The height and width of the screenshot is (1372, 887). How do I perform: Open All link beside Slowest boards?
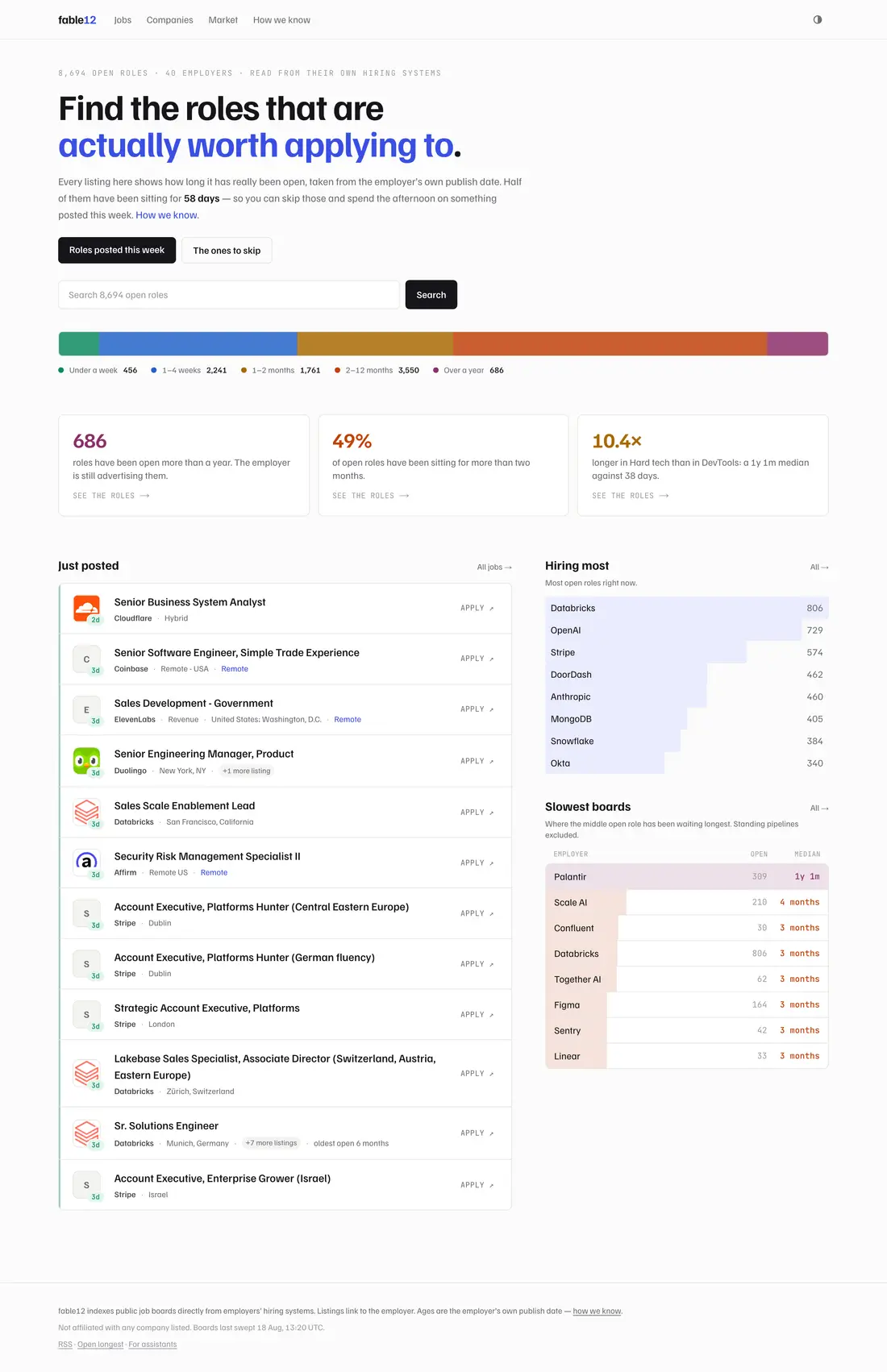pyautogui.click(x=819, y=809)
